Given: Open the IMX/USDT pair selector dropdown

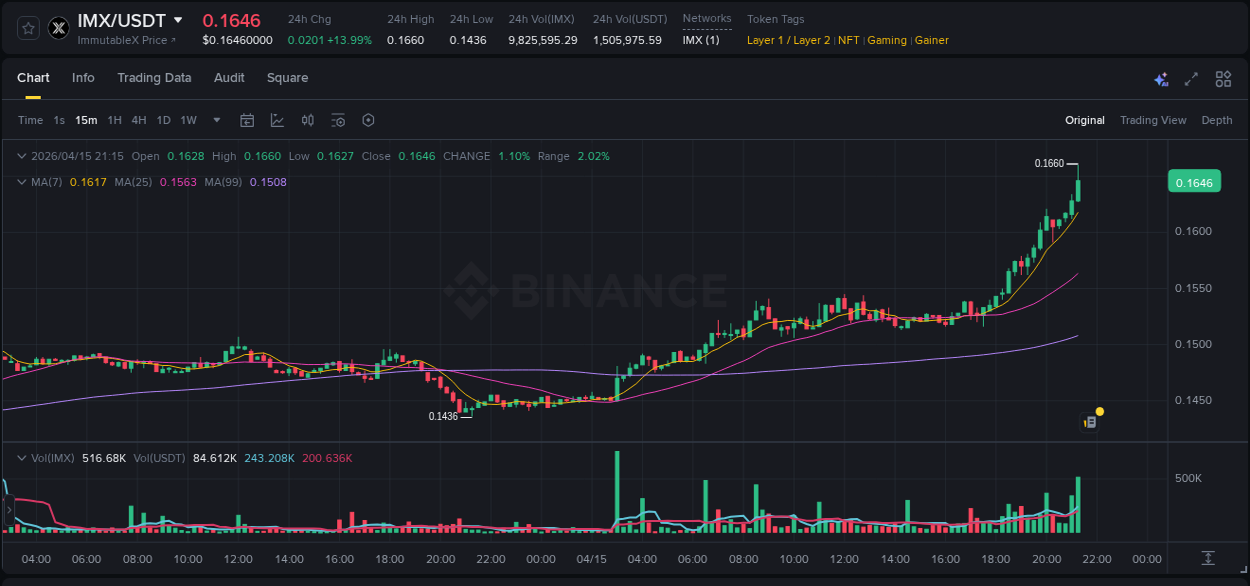Looking at the screenshot, I should pos(178,19).
